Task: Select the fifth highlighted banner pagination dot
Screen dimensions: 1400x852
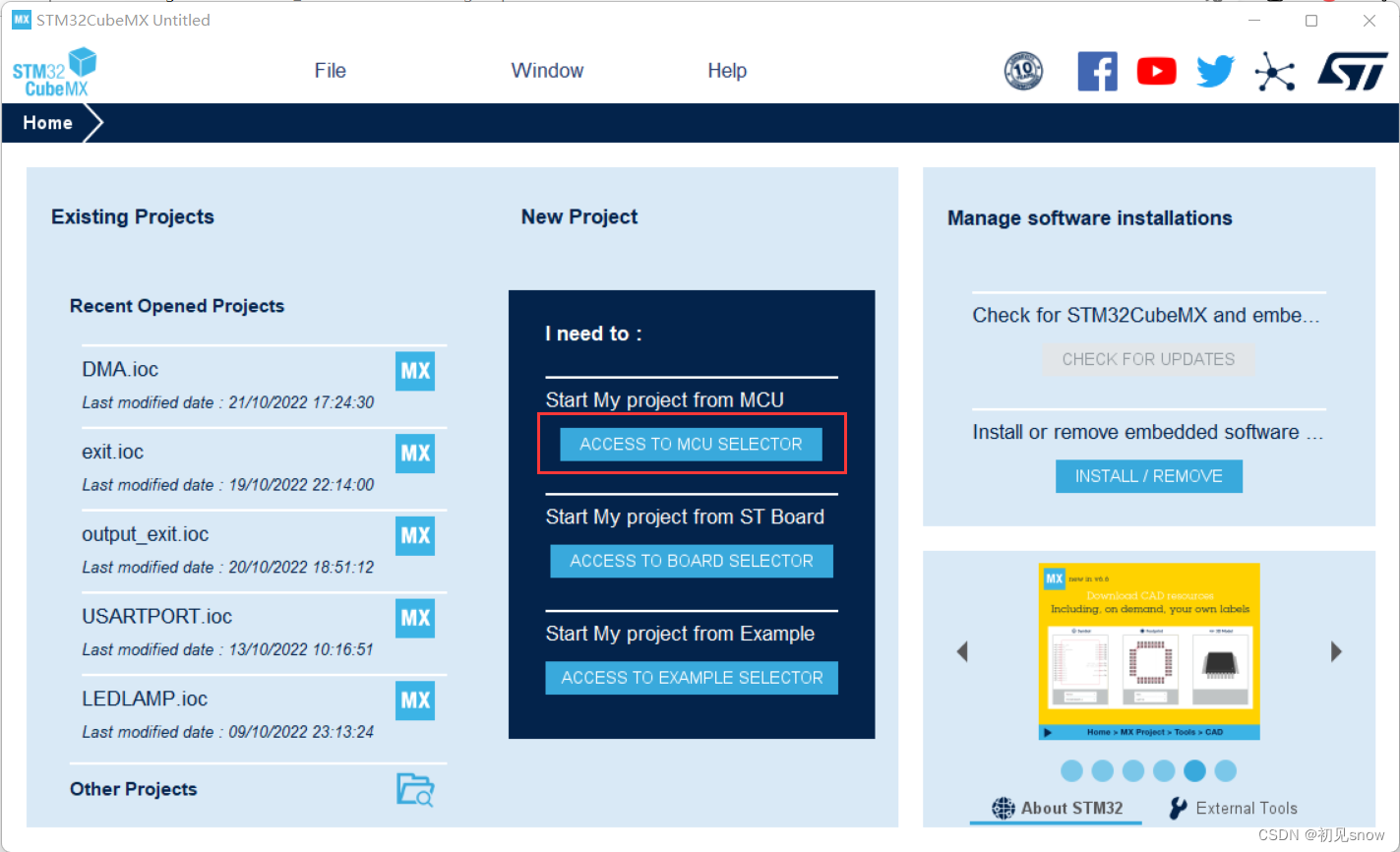Action: [1194, 770]
